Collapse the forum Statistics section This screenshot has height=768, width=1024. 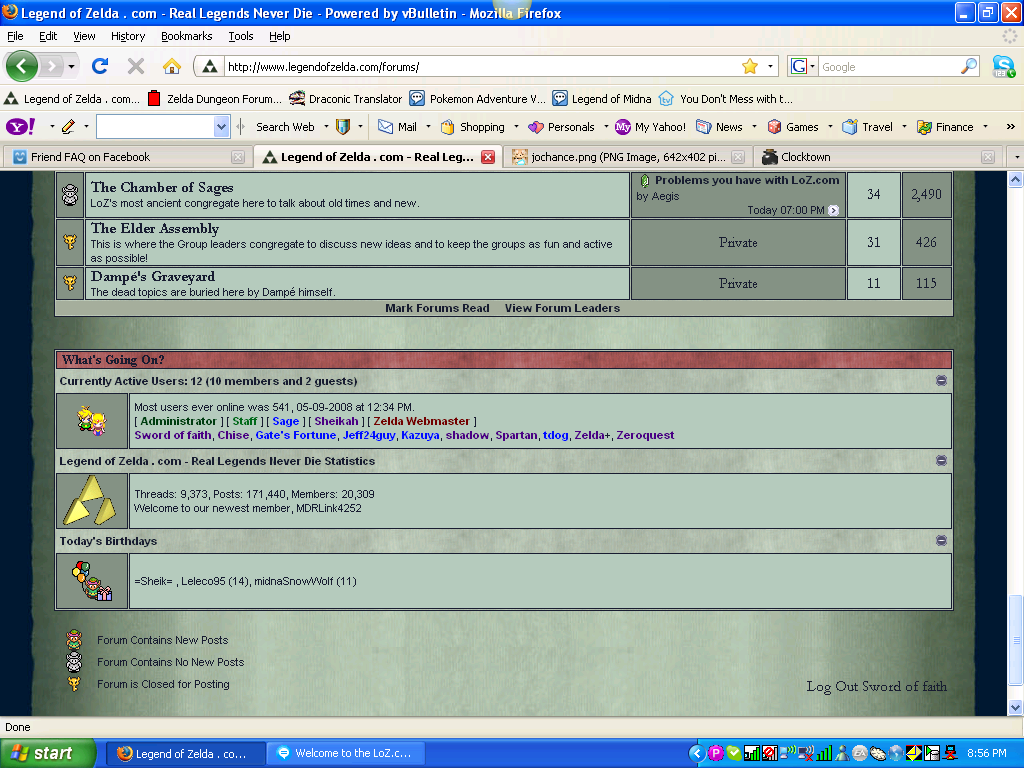tap(941, 460)
